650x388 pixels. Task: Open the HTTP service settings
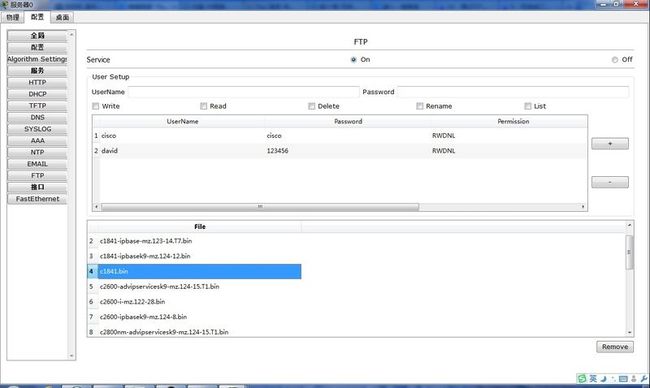pyautogui.click(x=37, y=82)
